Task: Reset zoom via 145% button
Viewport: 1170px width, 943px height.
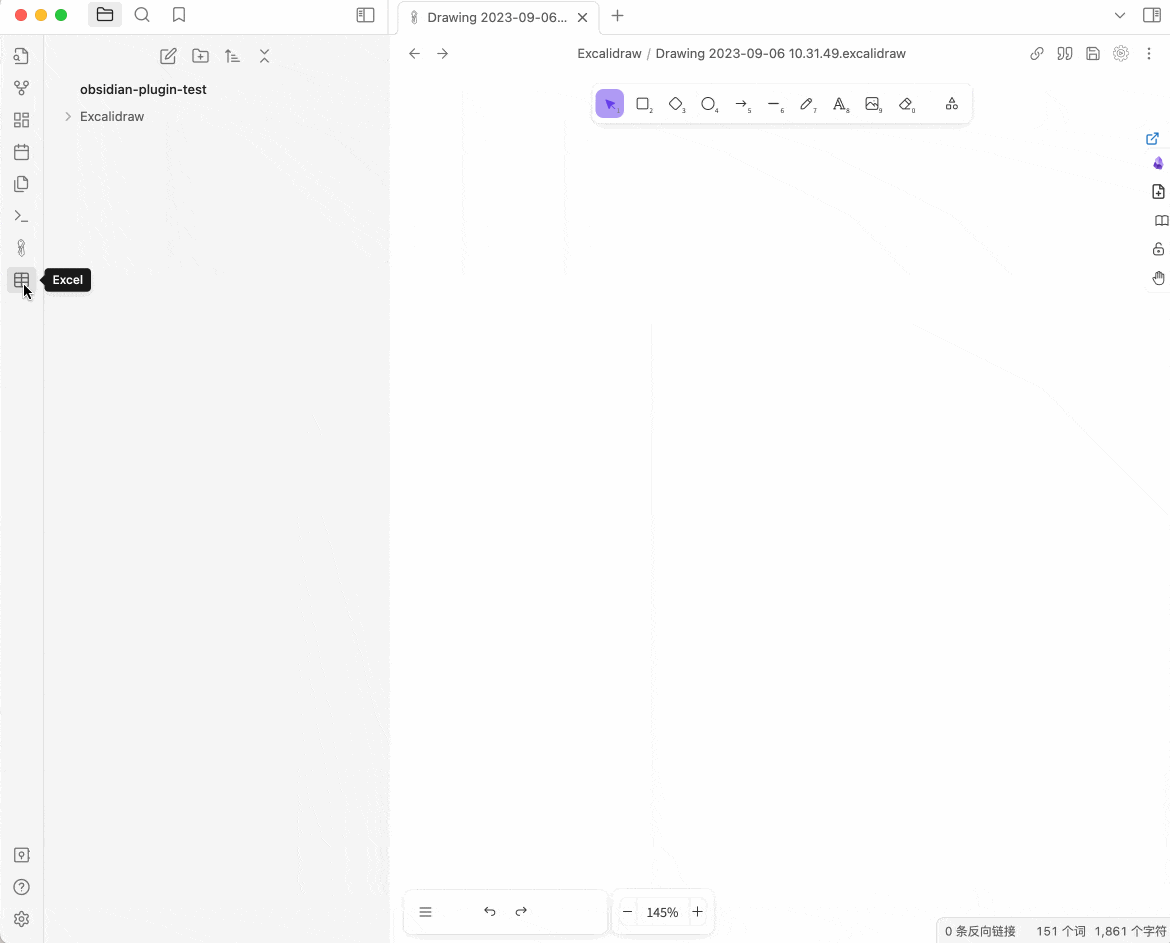Action: (x=662, y=912)
